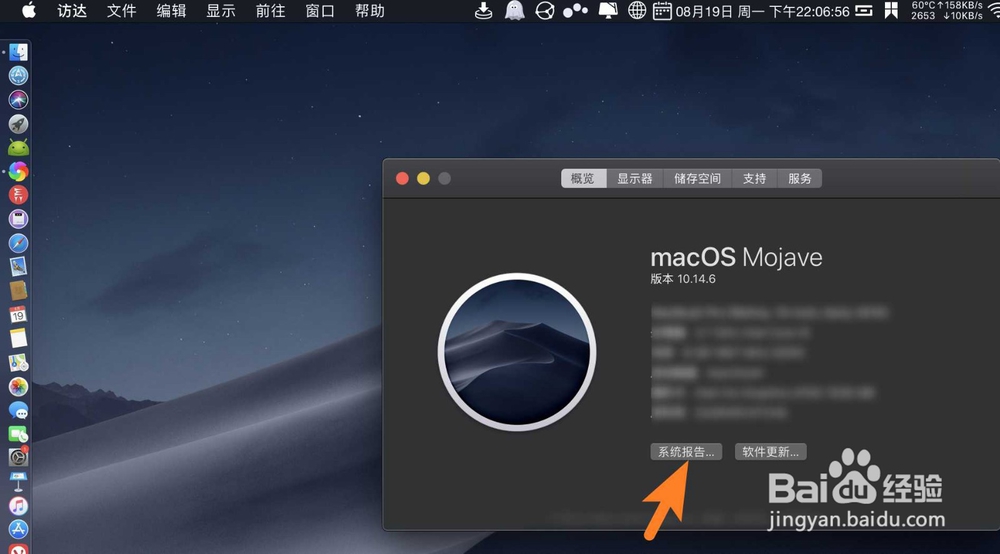
Task: Switch to the 支持 tab
Action: pyautogui.click(x=754, y=179)
